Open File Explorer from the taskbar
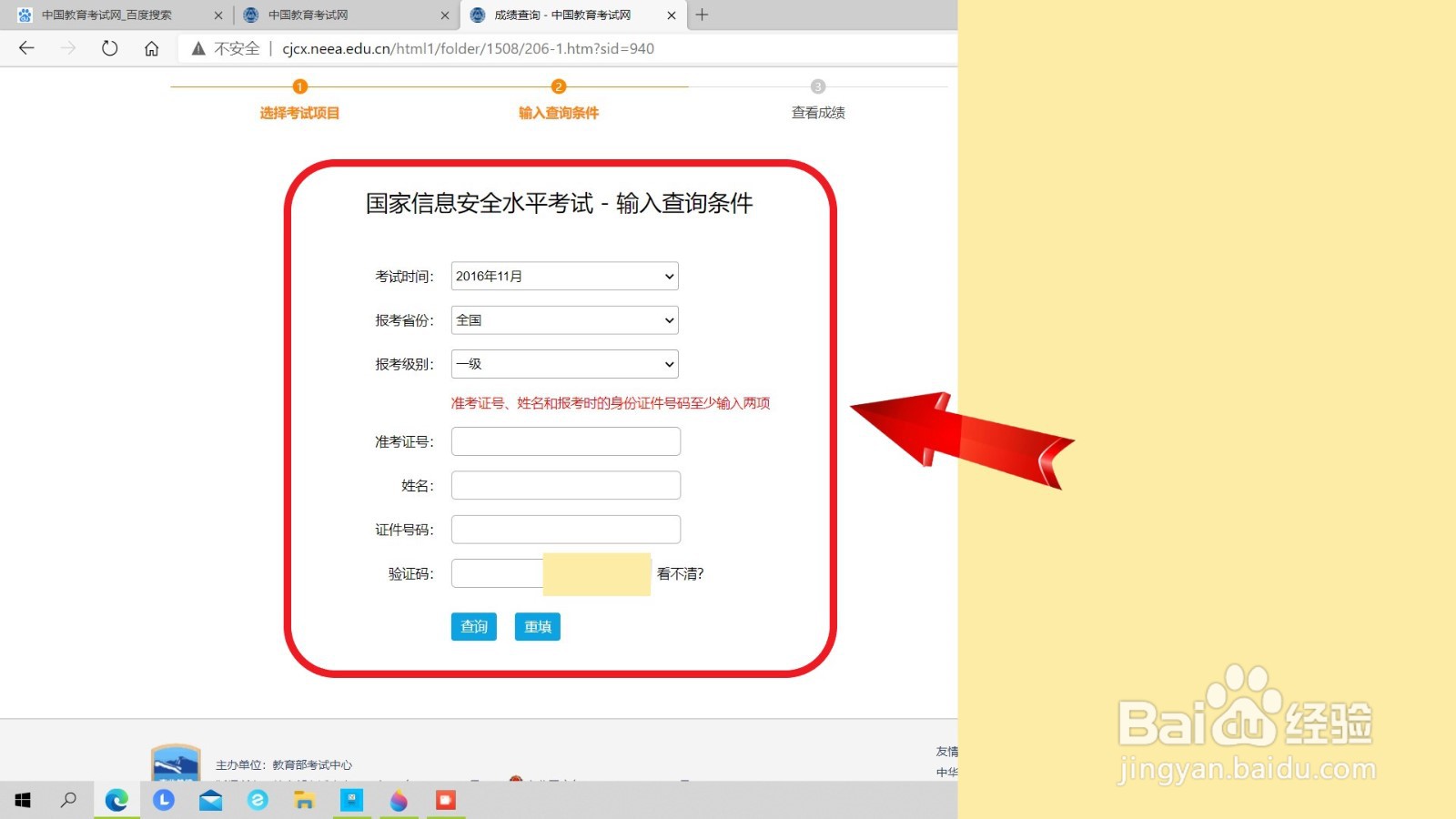1456x819 pixels. 304,801
